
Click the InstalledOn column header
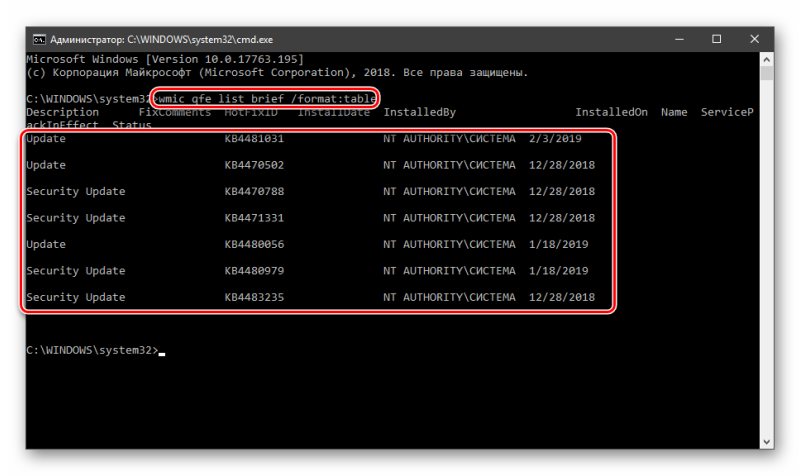coord(611,112)
